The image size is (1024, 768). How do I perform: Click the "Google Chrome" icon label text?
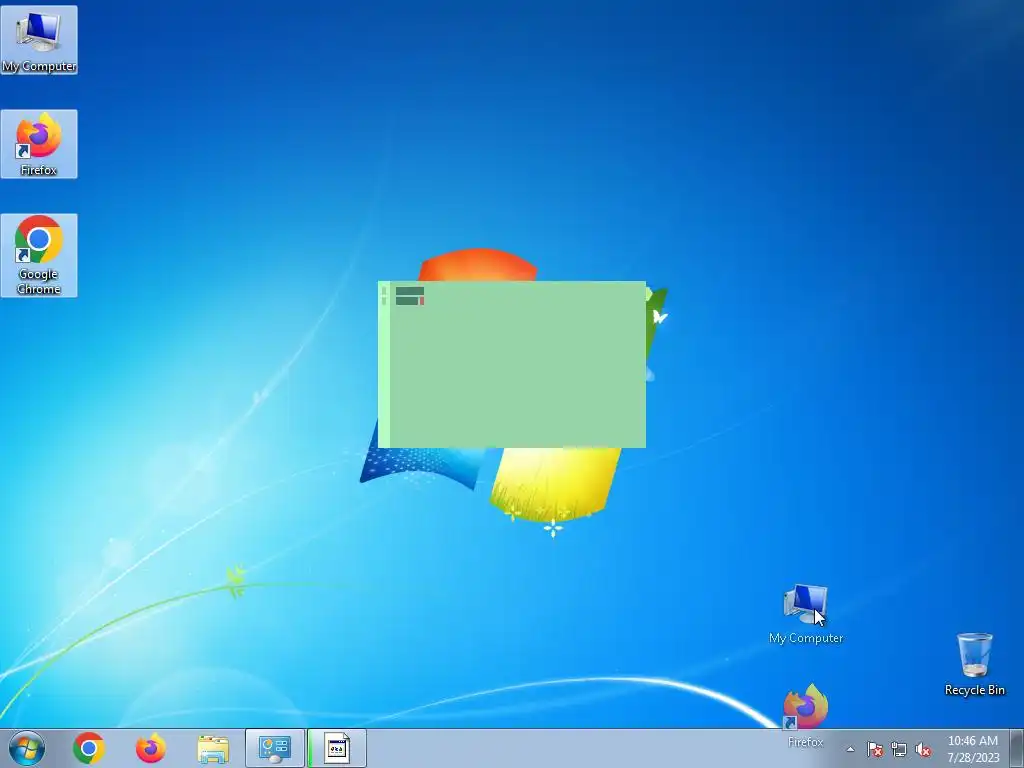(x=39, y=281)
